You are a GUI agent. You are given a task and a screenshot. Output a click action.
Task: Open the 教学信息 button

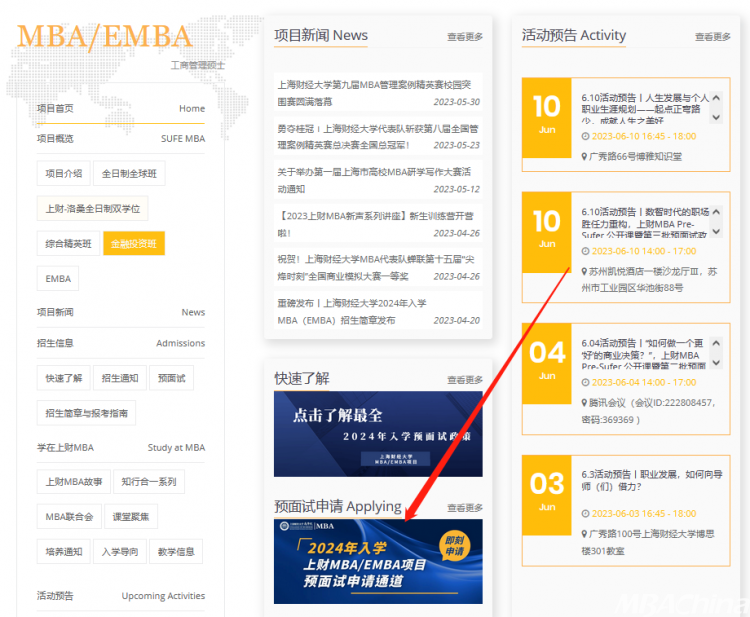click(x=176, y=551)
